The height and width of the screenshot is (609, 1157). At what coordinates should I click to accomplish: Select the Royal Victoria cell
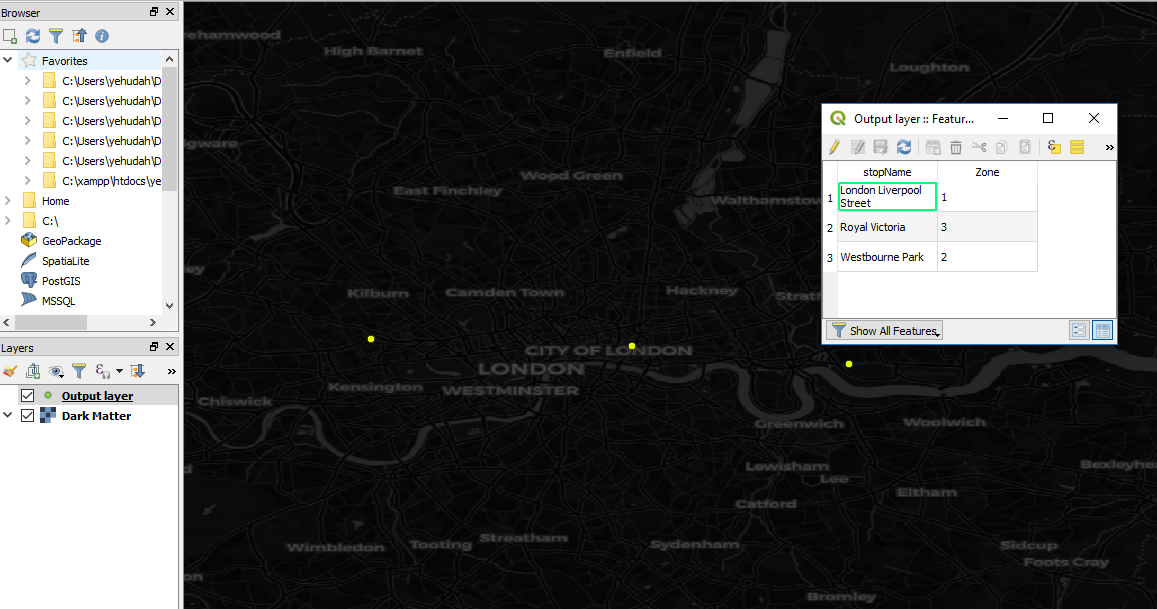pos(886,227)
